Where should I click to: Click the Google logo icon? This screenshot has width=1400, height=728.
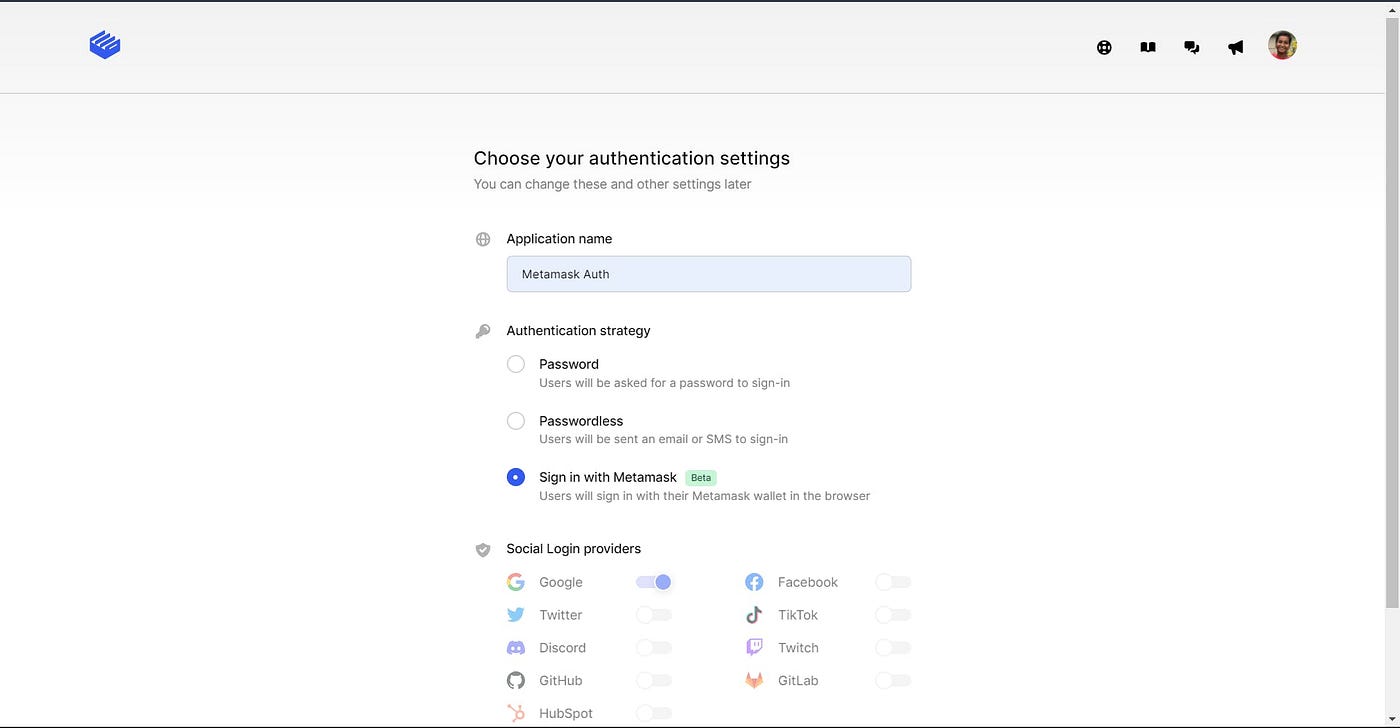point(516,582)
